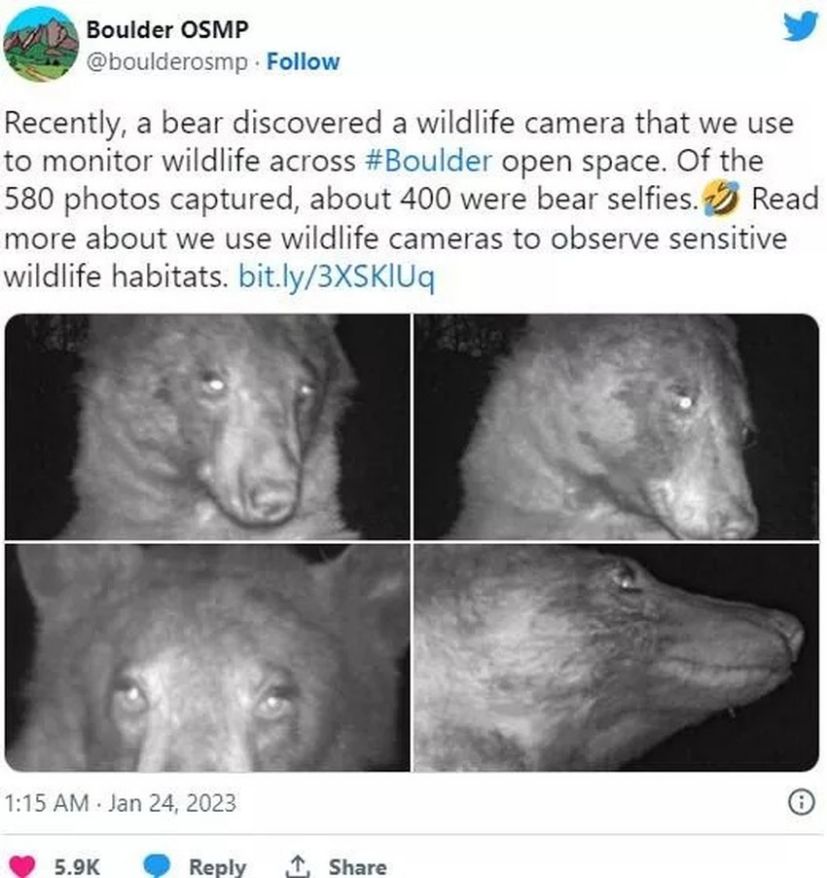Click the 1:15 AM Jan 24, 2023 timestamp
Image resolution: width=827 pixels, height=878 pixels.
[120, 803]
